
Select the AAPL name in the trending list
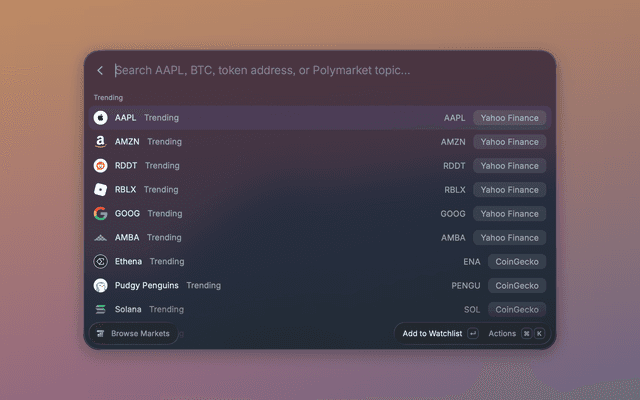click(125, 118)
